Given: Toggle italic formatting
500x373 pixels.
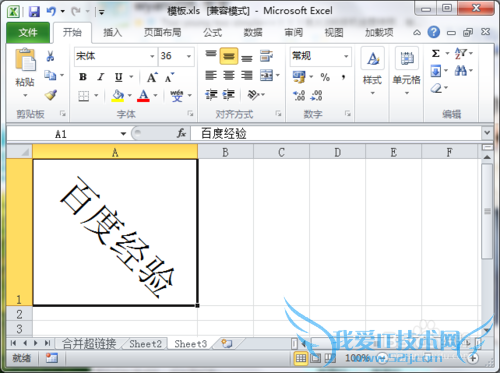Looking at the screenshot, I should click(x=101, y=77).
